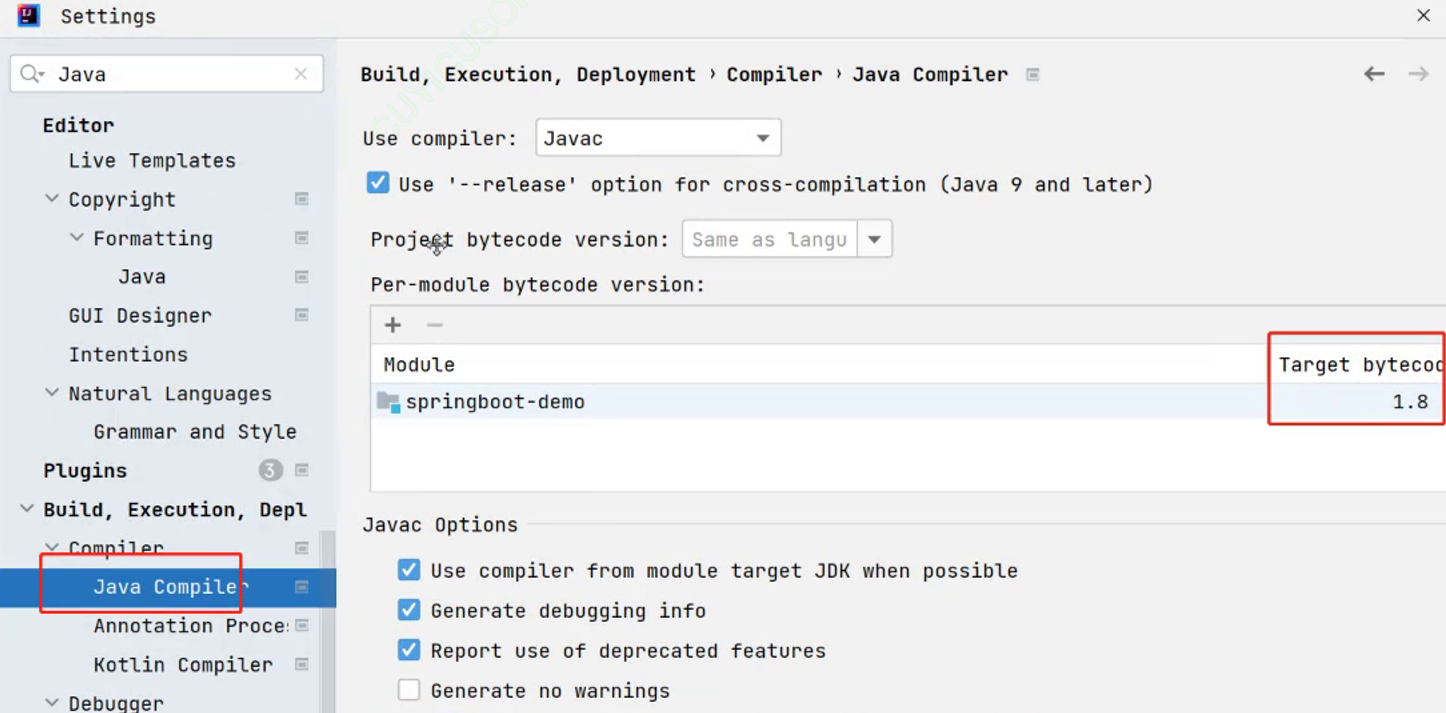Click project-level icon beside GUI Designer
This screenshot has height=713, width=1446.
(301, 315)
